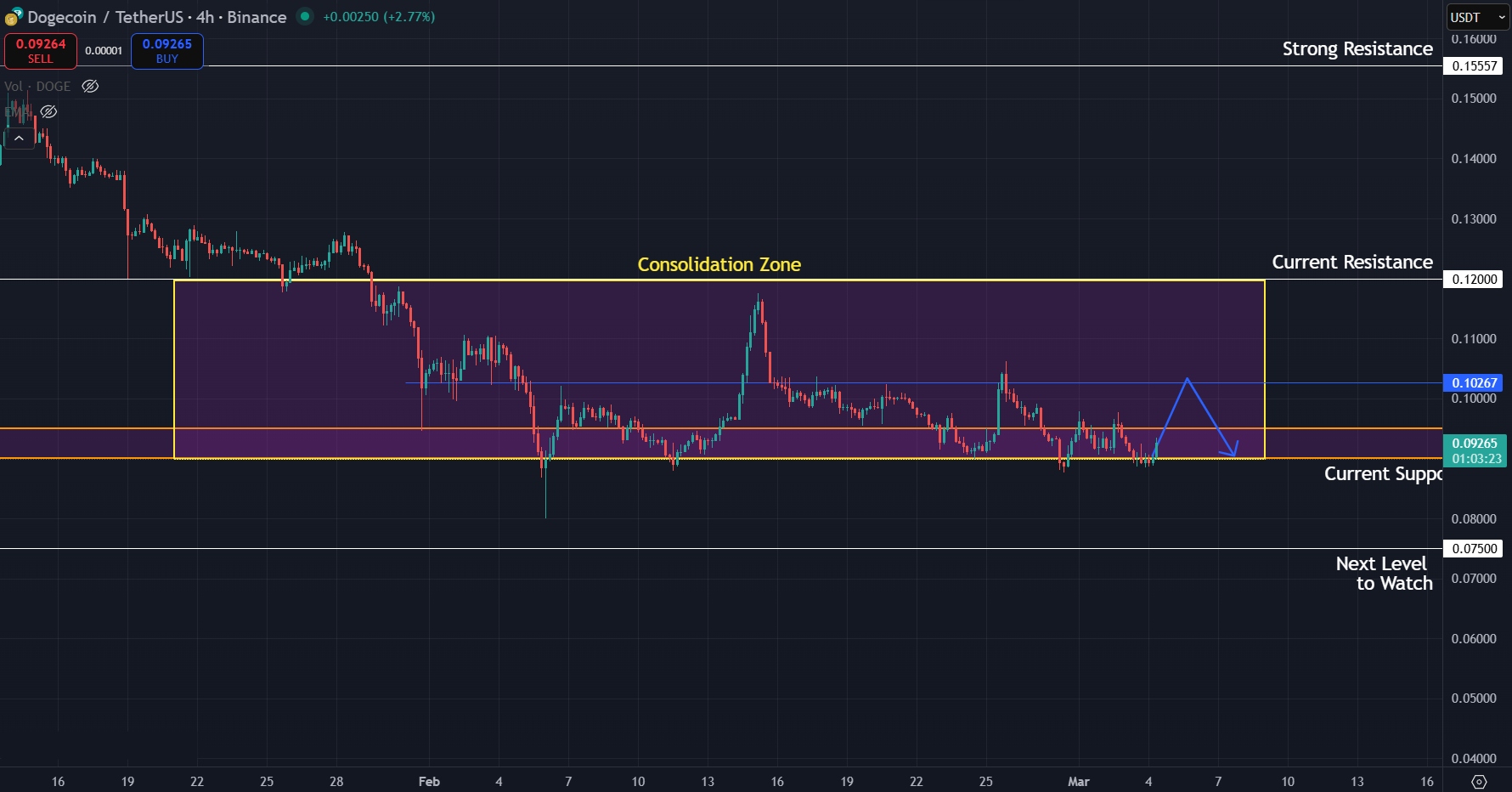Click the 0.06000 price scale label
The height and width of the screenshot is (792, 1512).
click(1474, 639)
